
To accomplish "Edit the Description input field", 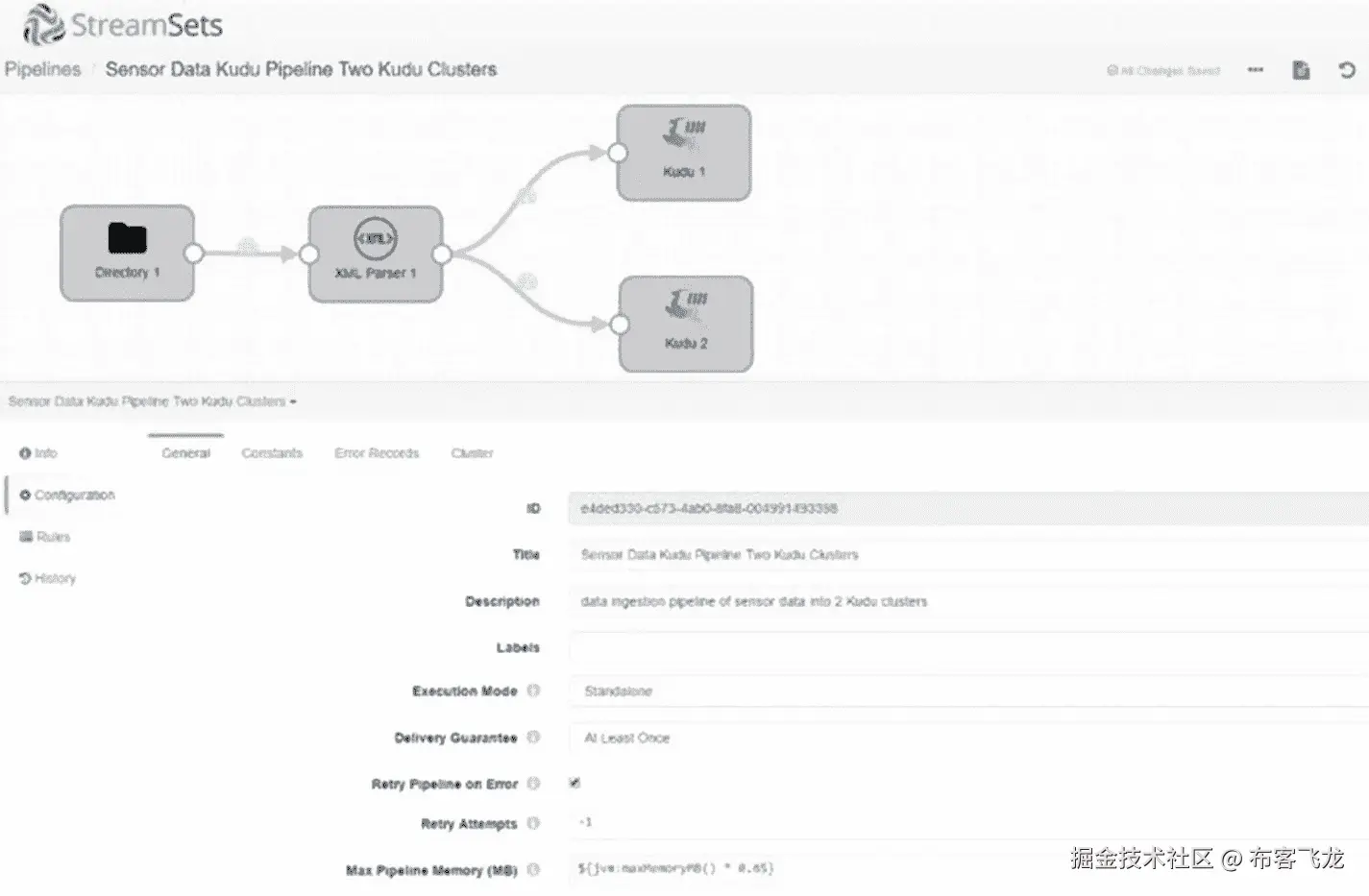I will (x=968, y=601).
